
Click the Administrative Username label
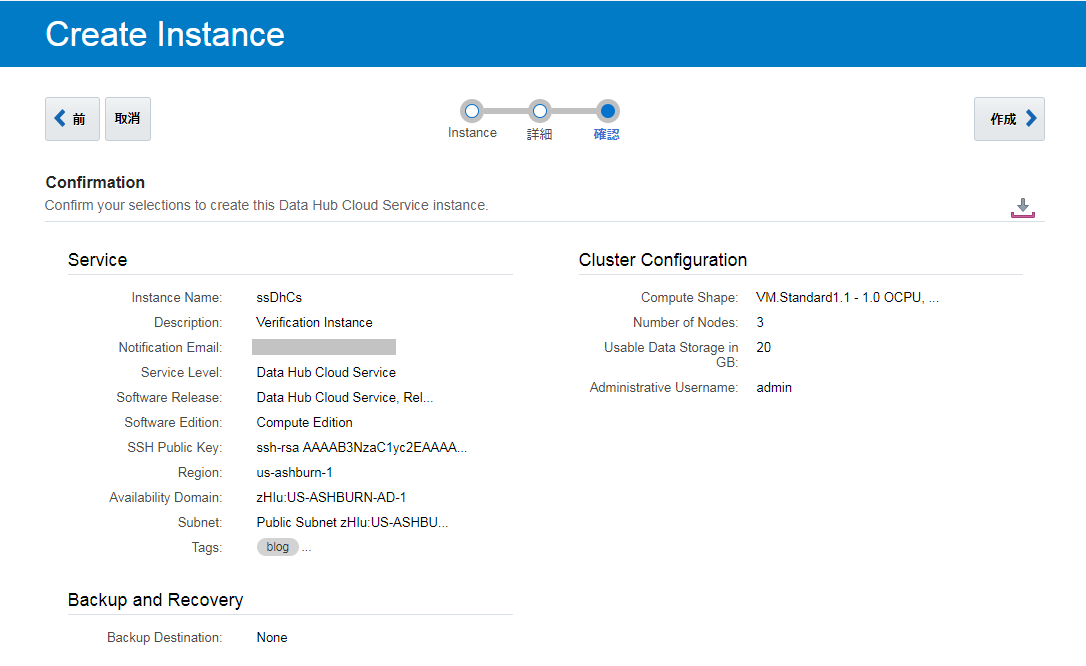tap(664, 388)
